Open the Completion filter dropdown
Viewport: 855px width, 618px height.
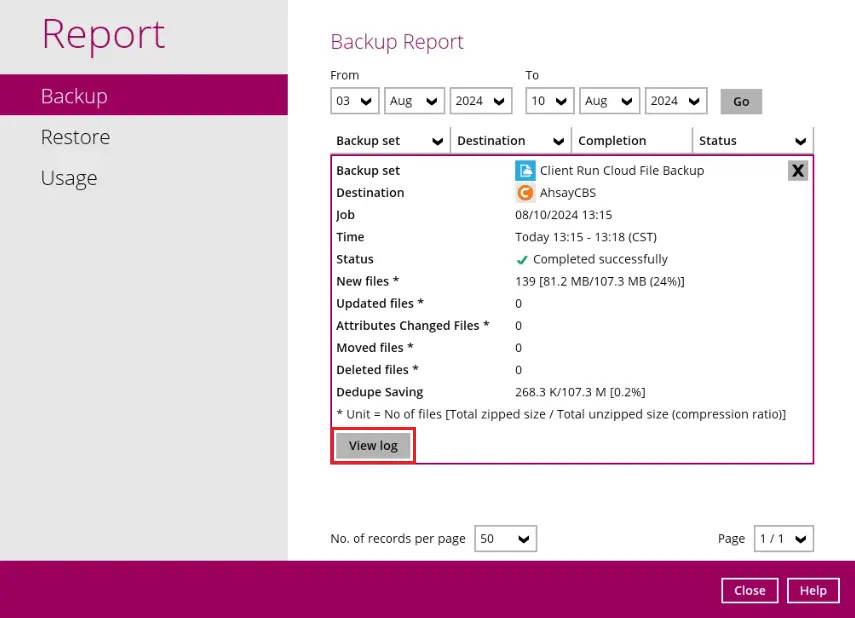click(x=630, y=140)
